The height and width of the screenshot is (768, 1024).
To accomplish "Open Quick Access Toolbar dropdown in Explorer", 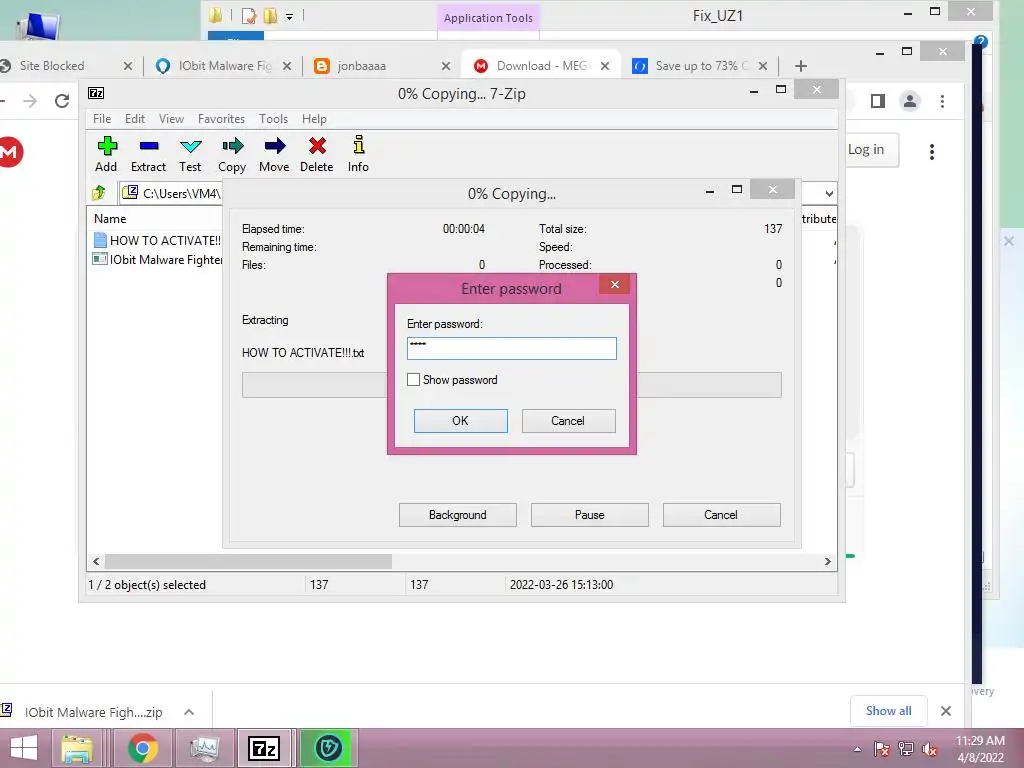I will point(289,16).
